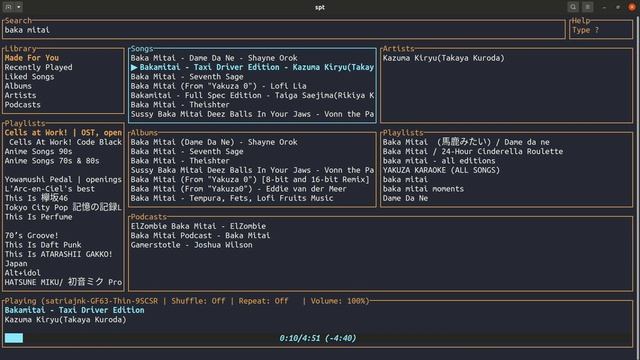640x360 pixels.
Task: Open album Sussy Baka Mitai Deez Balls by Vonn
Action: pyautogui.click(x=252, y=170)
